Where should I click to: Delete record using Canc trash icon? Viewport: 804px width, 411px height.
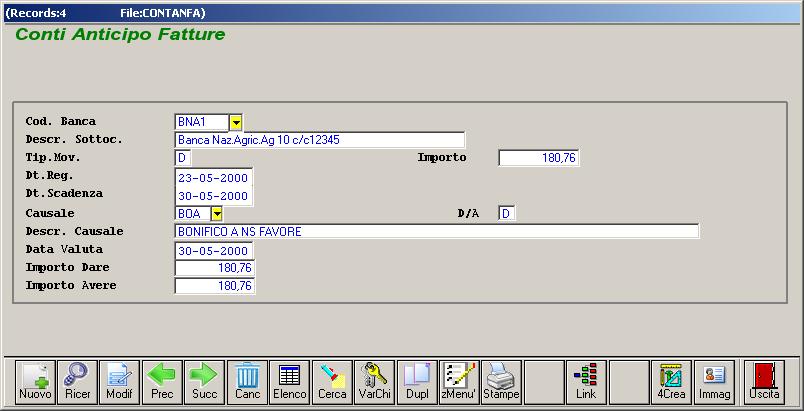click(x=247, y=381)
